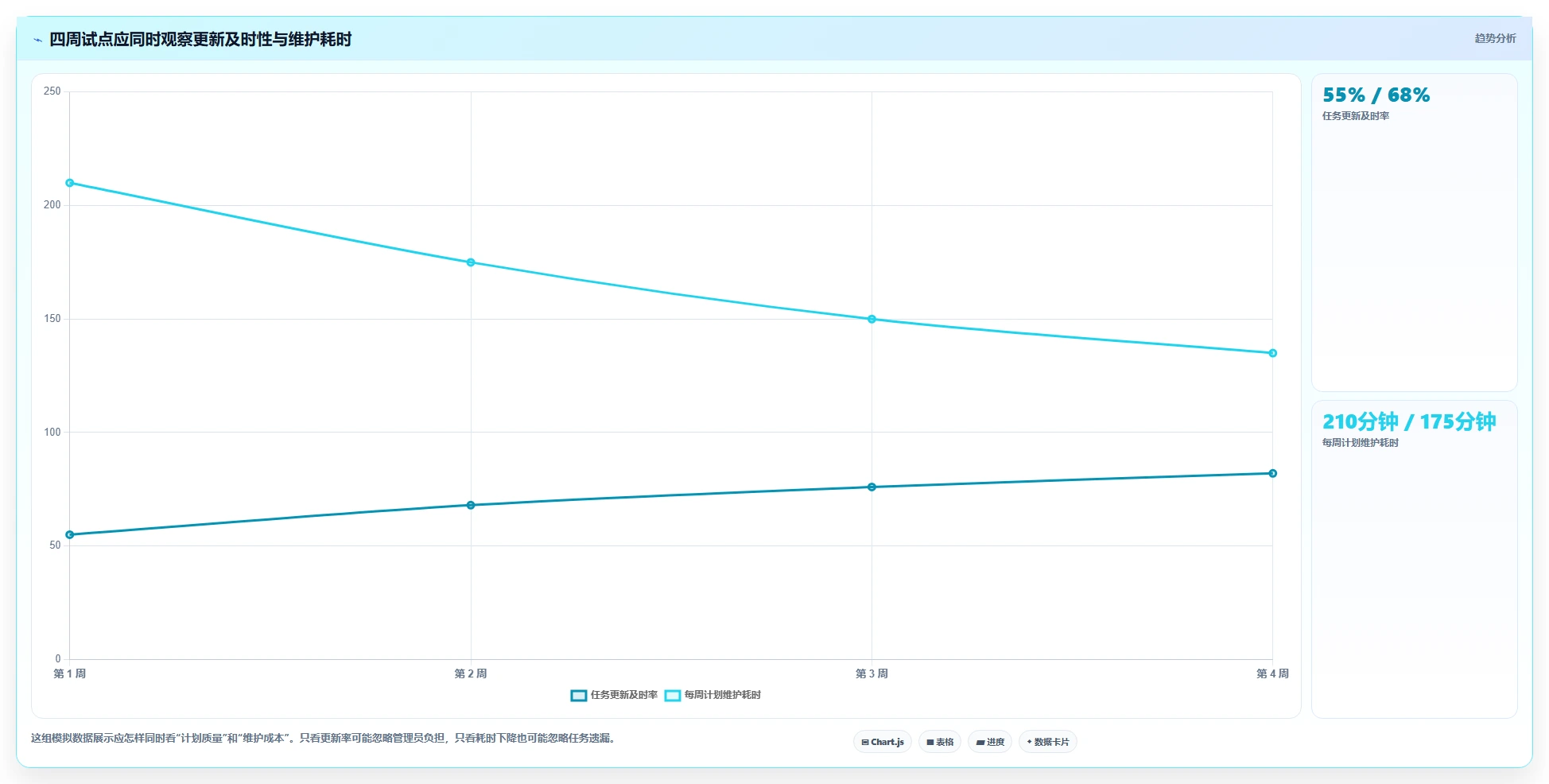Click the 250 y-axis tick label

click(x=52, y=91)
